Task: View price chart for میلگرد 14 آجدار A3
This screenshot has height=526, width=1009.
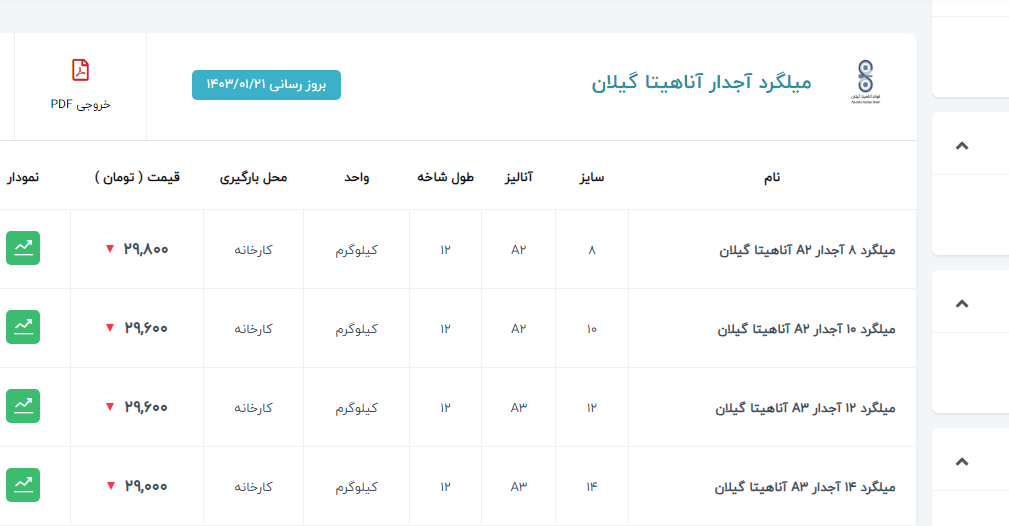Action: click(x=23, y=486)
